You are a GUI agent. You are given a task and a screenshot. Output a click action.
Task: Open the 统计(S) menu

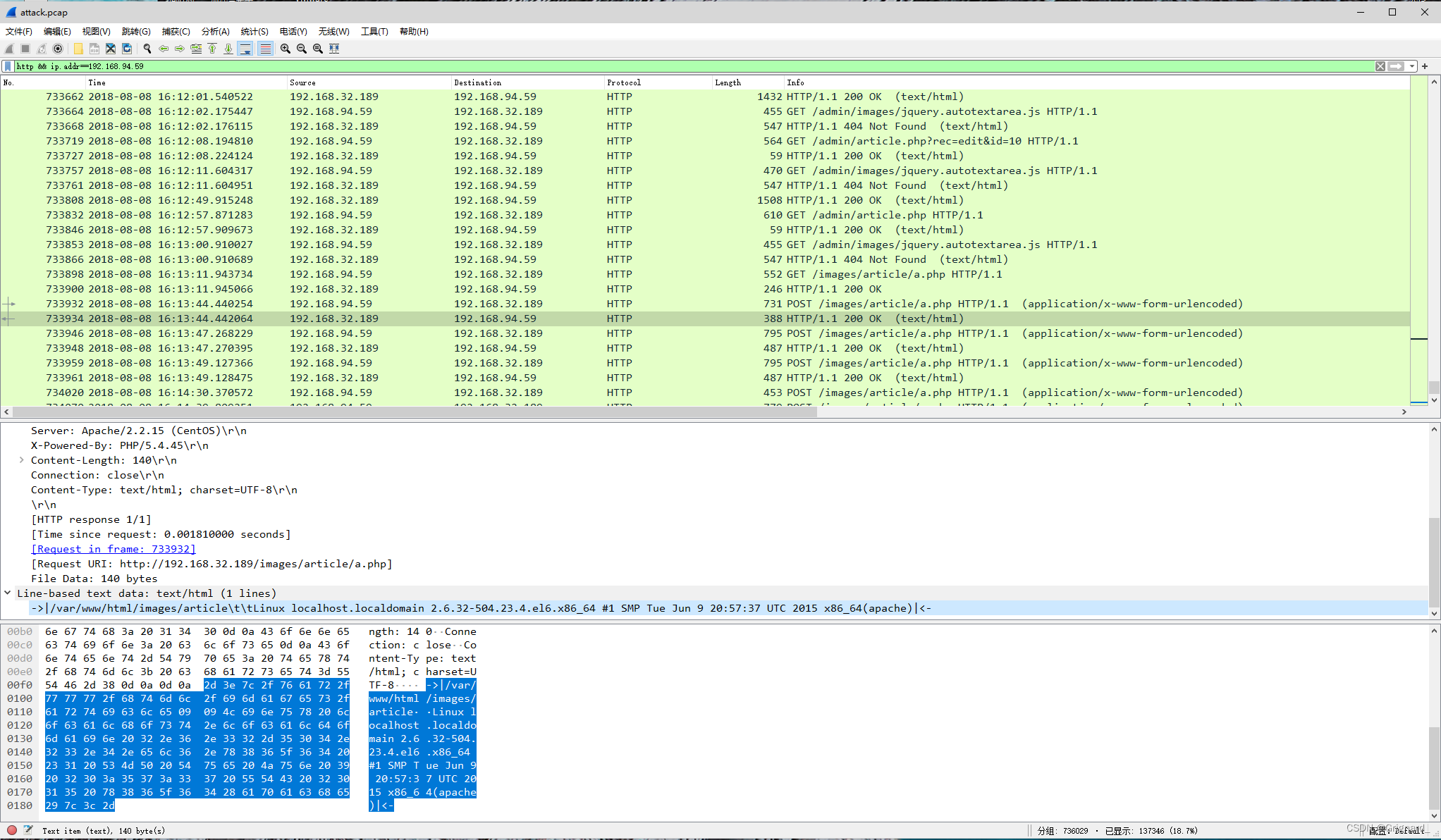[255, 32]
